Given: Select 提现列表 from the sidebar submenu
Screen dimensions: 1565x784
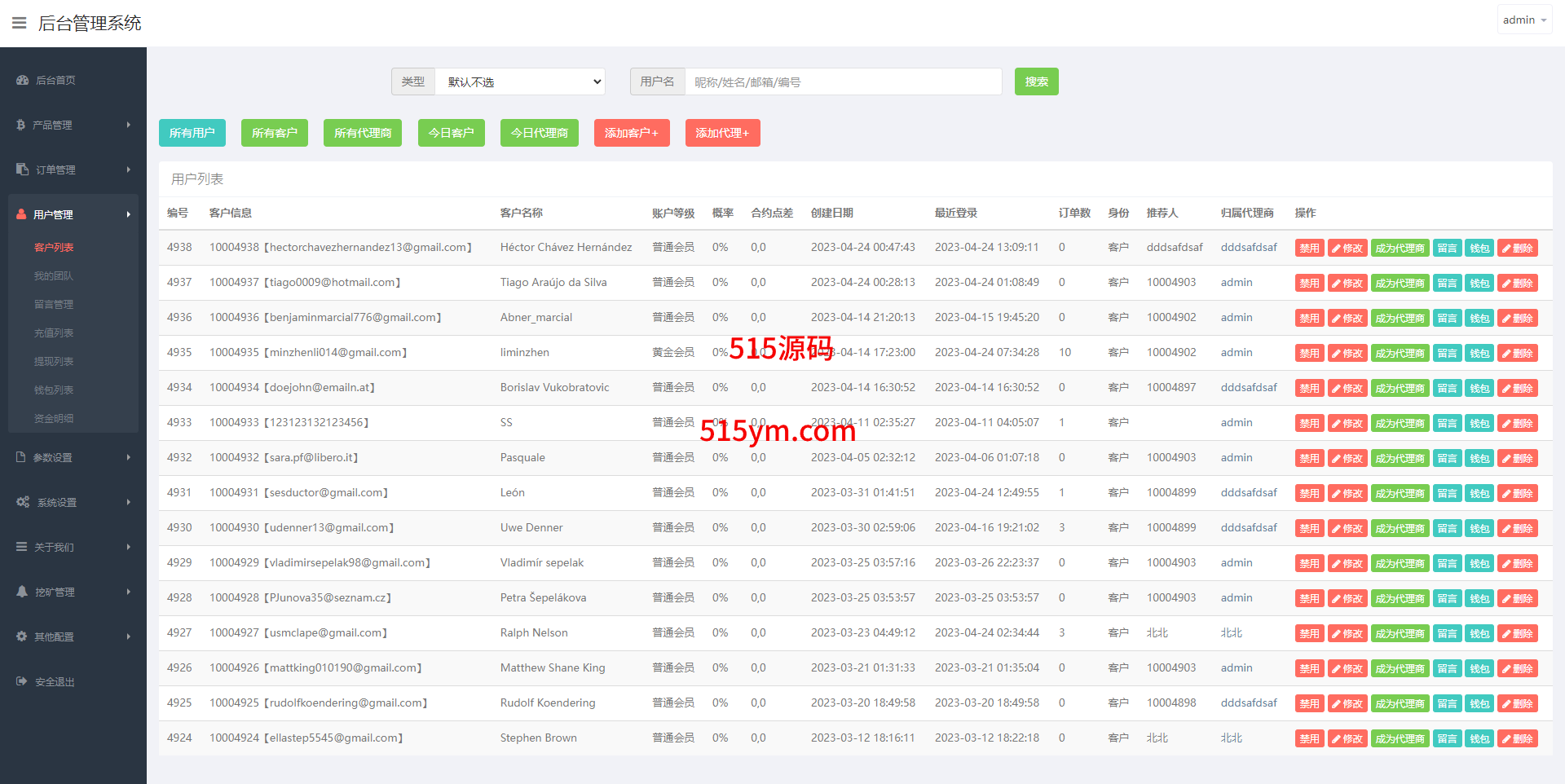Looking at the screenshot, I should pyautogui.click(x=54, y=361).
